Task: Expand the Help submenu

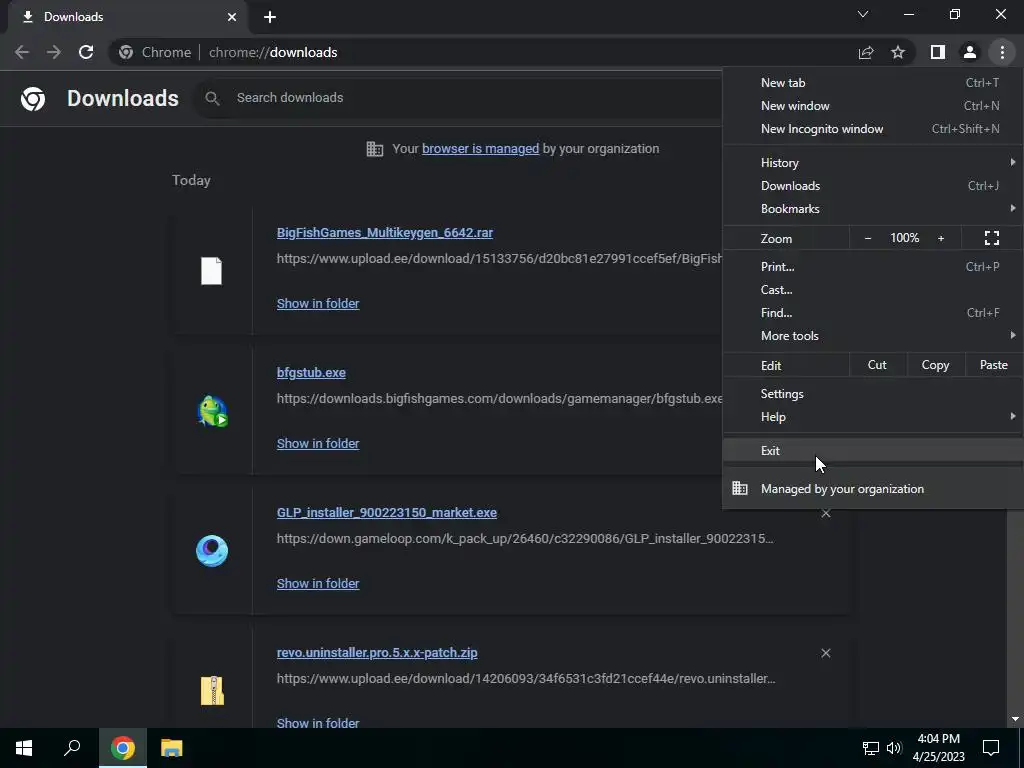Action: [872, 417]
